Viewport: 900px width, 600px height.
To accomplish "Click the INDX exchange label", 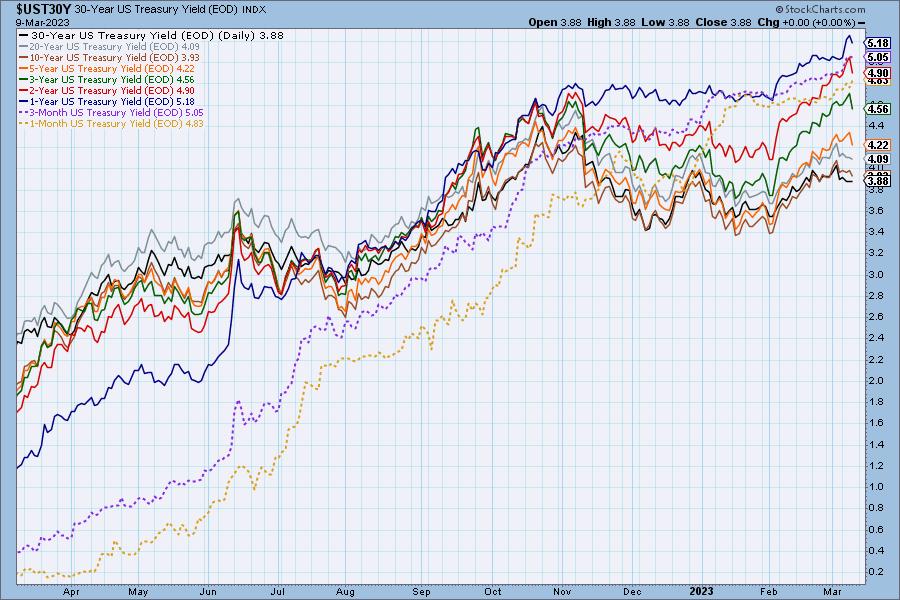I will pos(254,10).
